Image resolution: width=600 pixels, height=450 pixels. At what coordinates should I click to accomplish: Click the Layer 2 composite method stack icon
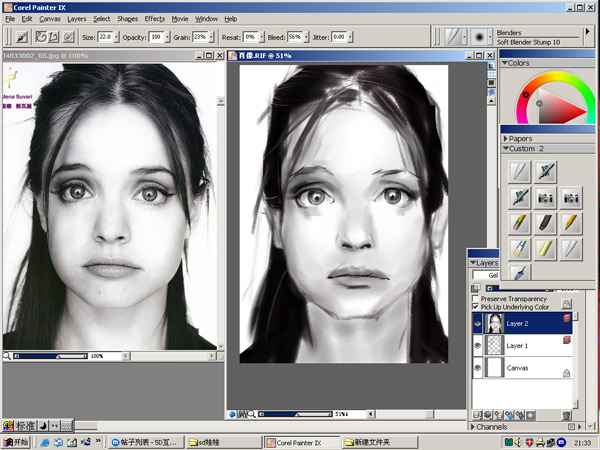click(x=567, y=318)
